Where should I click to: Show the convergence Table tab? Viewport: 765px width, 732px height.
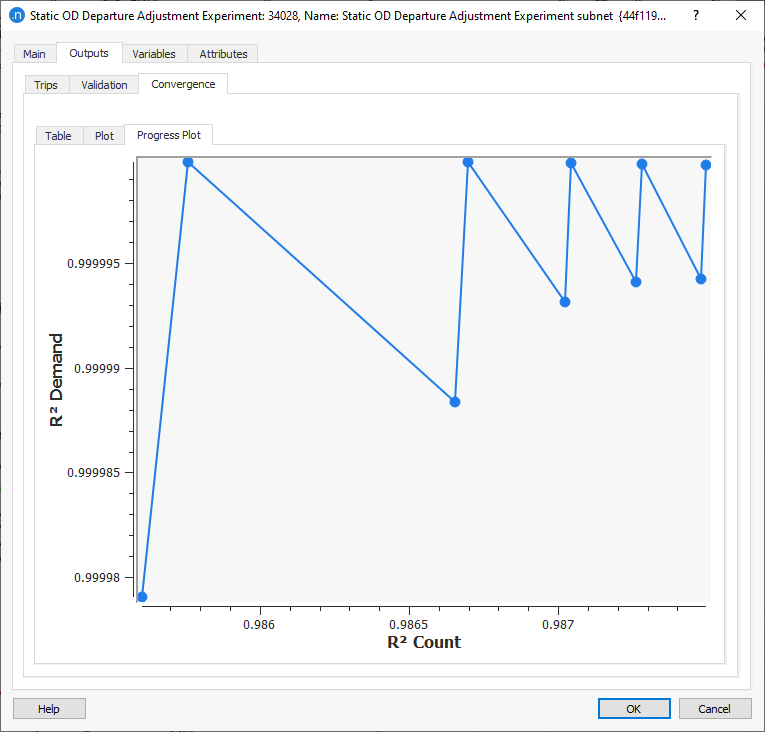(58, 136)
